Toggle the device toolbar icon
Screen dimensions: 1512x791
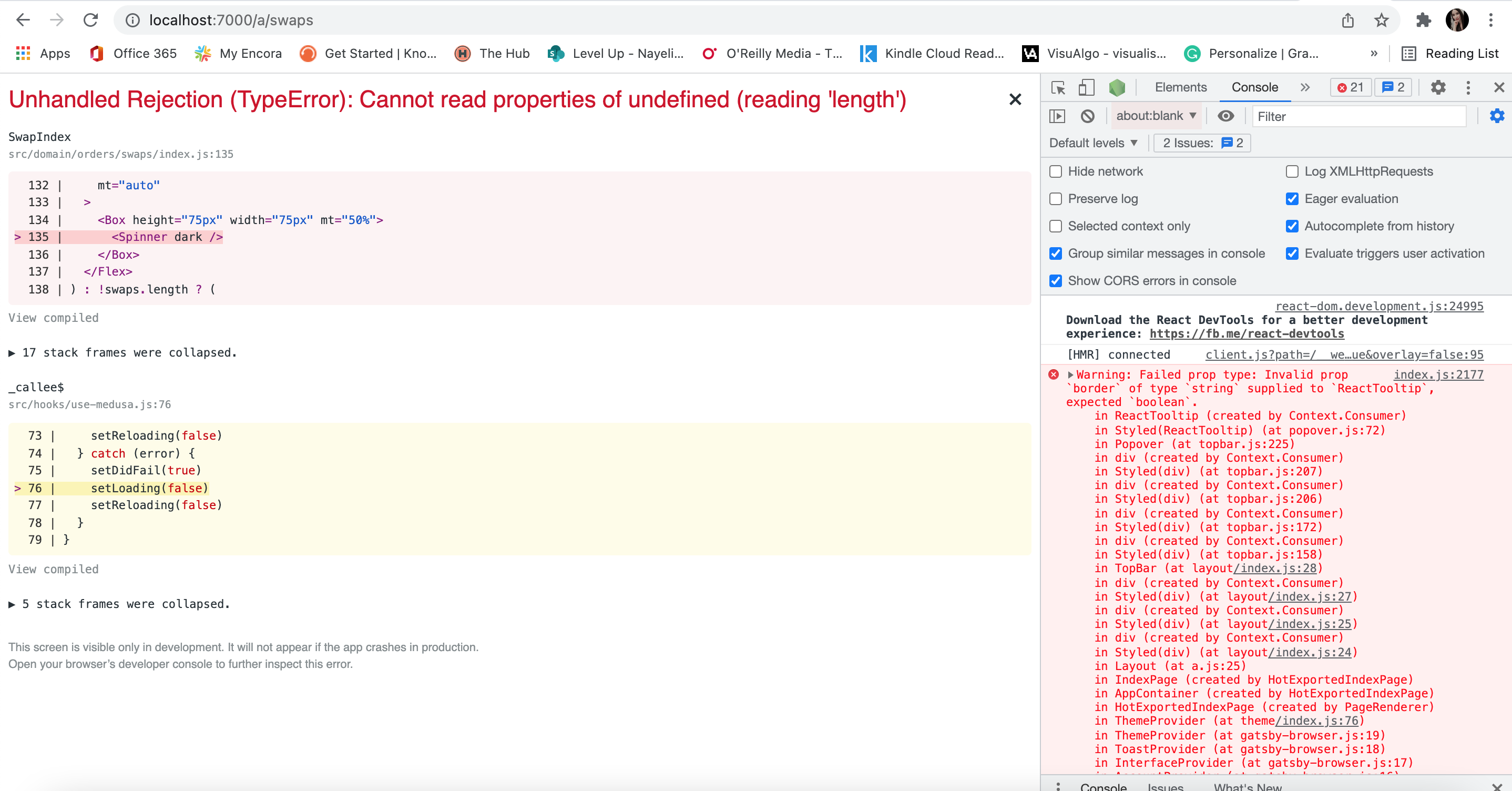coord(1087,87)
